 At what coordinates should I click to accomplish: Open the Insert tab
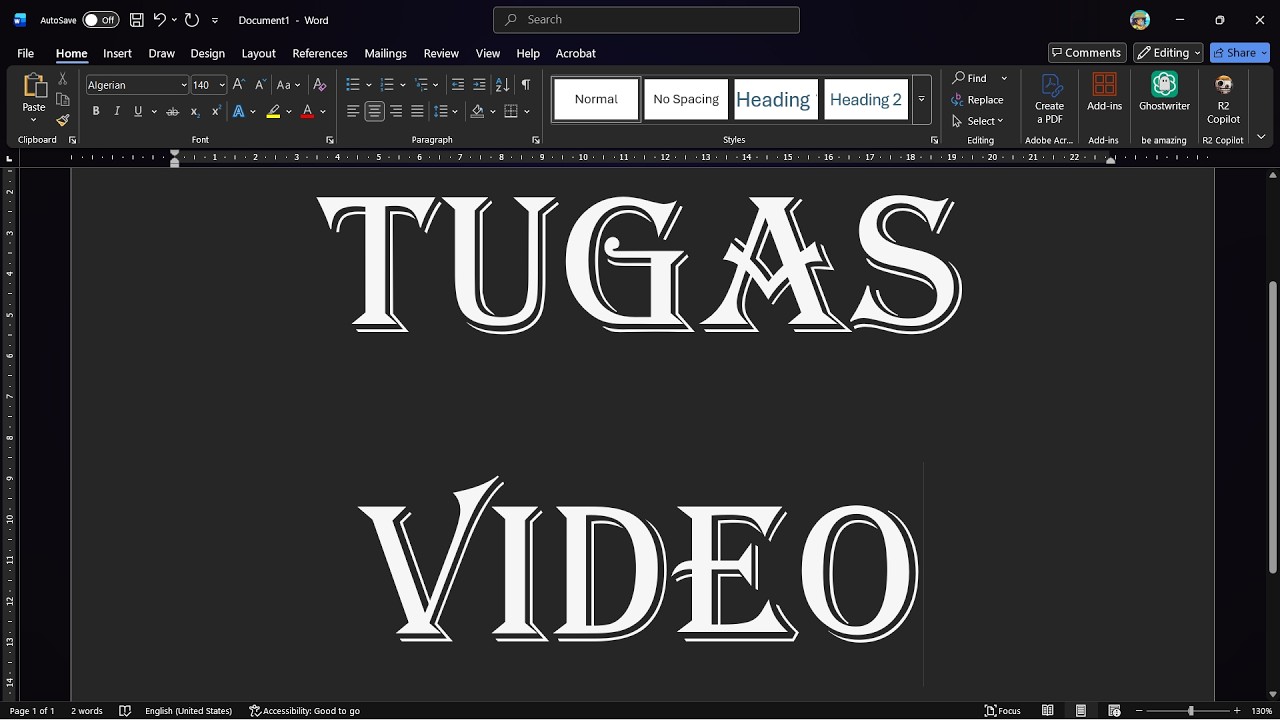point(117,53)
